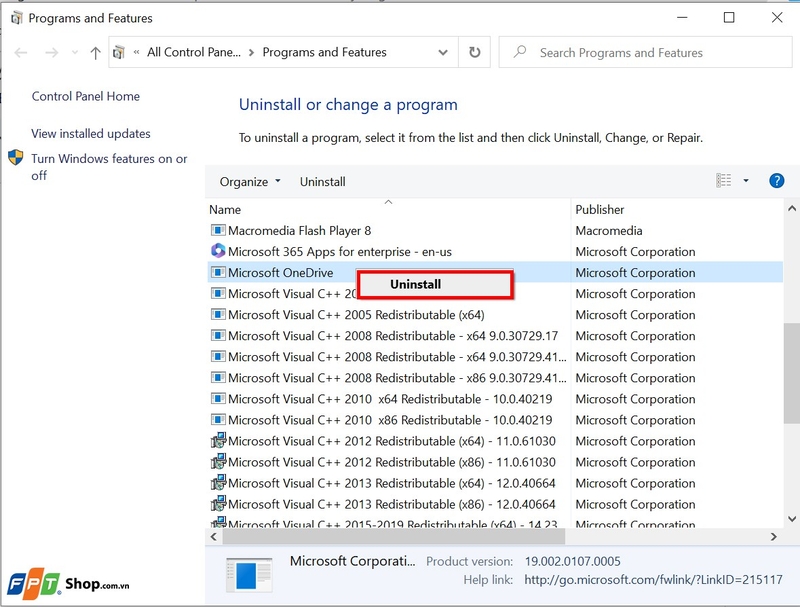
Task: Refresh the Programs and Features list
Action: pyautogui.click(x=474, y=52)
